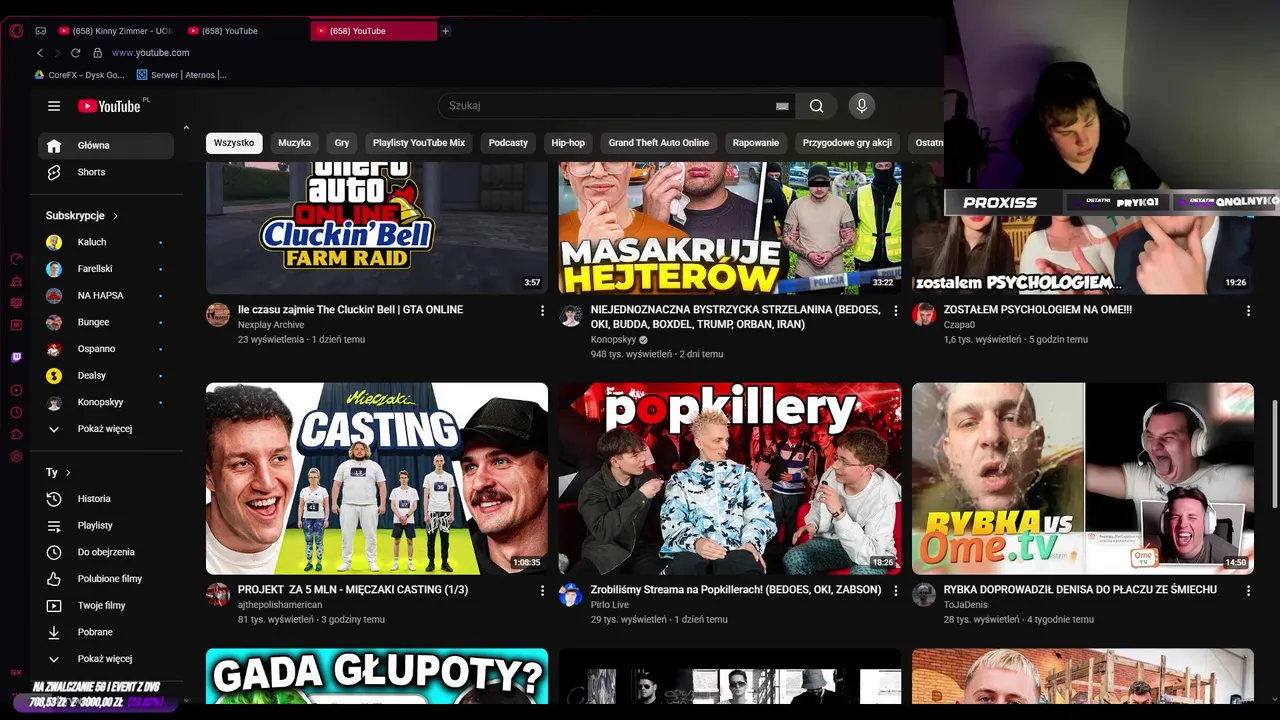
Task: Open GX Control speedometer in Opera sidebar
Action: pos(16,259)
